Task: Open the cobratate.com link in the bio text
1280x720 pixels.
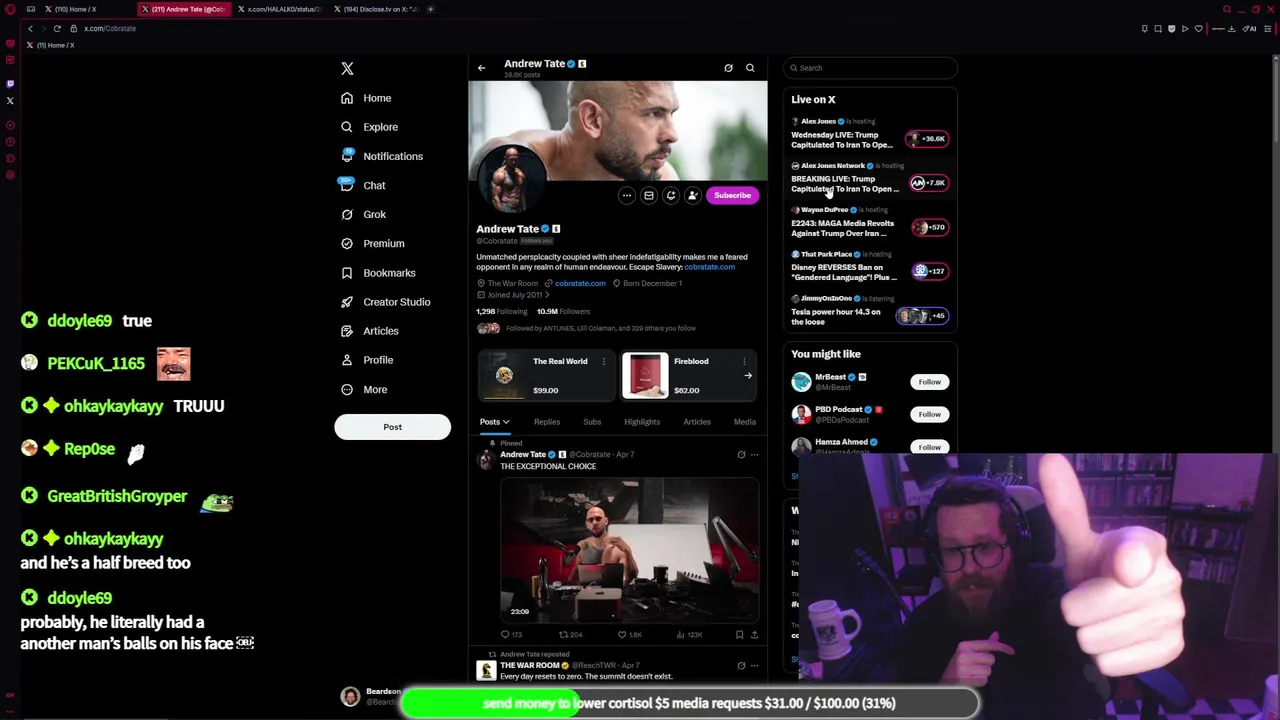Action: [x=709, y=267]
